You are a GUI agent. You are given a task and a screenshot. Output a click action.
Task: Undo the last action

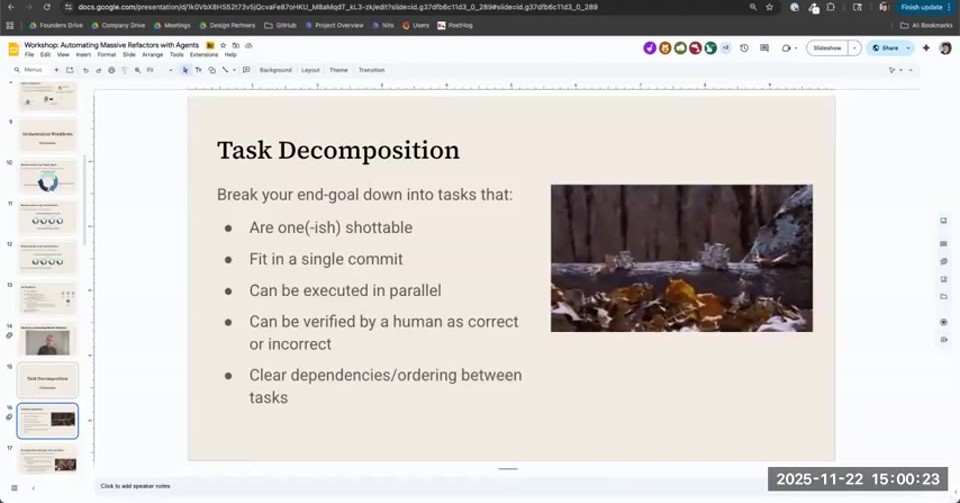click(x=85, y=70)
